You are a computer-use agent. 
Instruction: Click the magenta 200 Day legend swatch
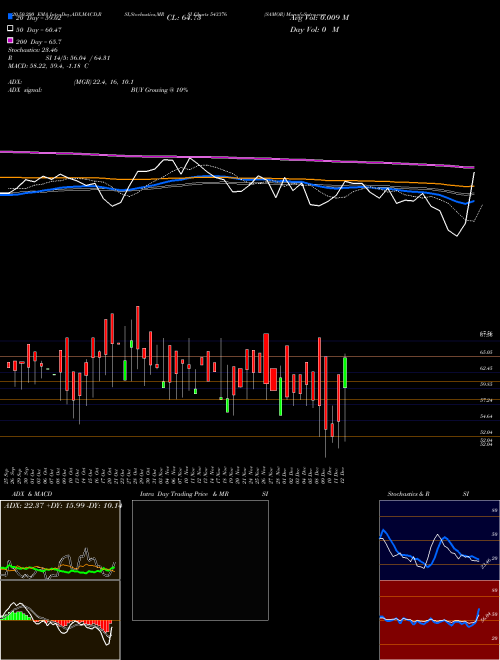click(x=11, y=40)
